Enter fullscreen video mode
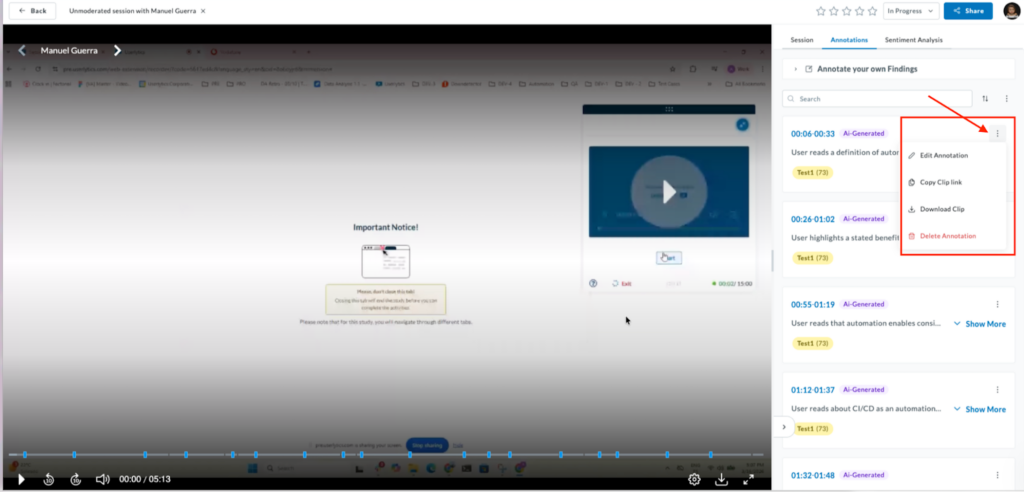The height and width of the screenshot is (492, 1024). coord(748,480)
